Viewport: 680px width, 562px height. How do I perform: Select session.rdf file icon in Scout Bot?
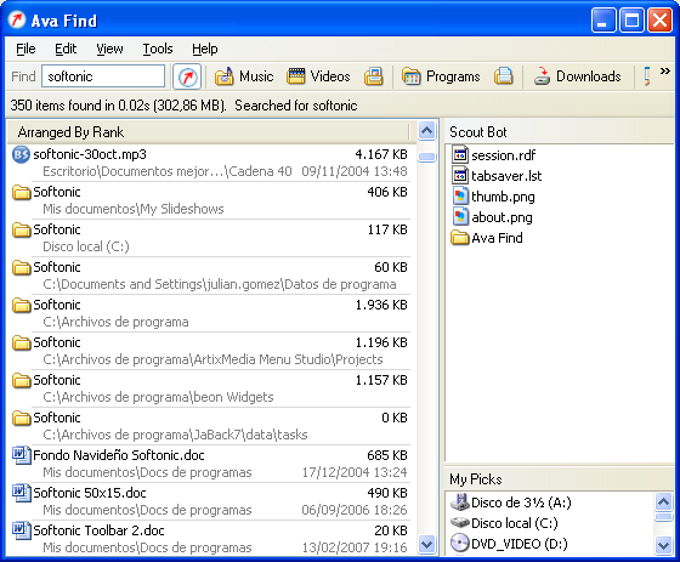point(460,155)
